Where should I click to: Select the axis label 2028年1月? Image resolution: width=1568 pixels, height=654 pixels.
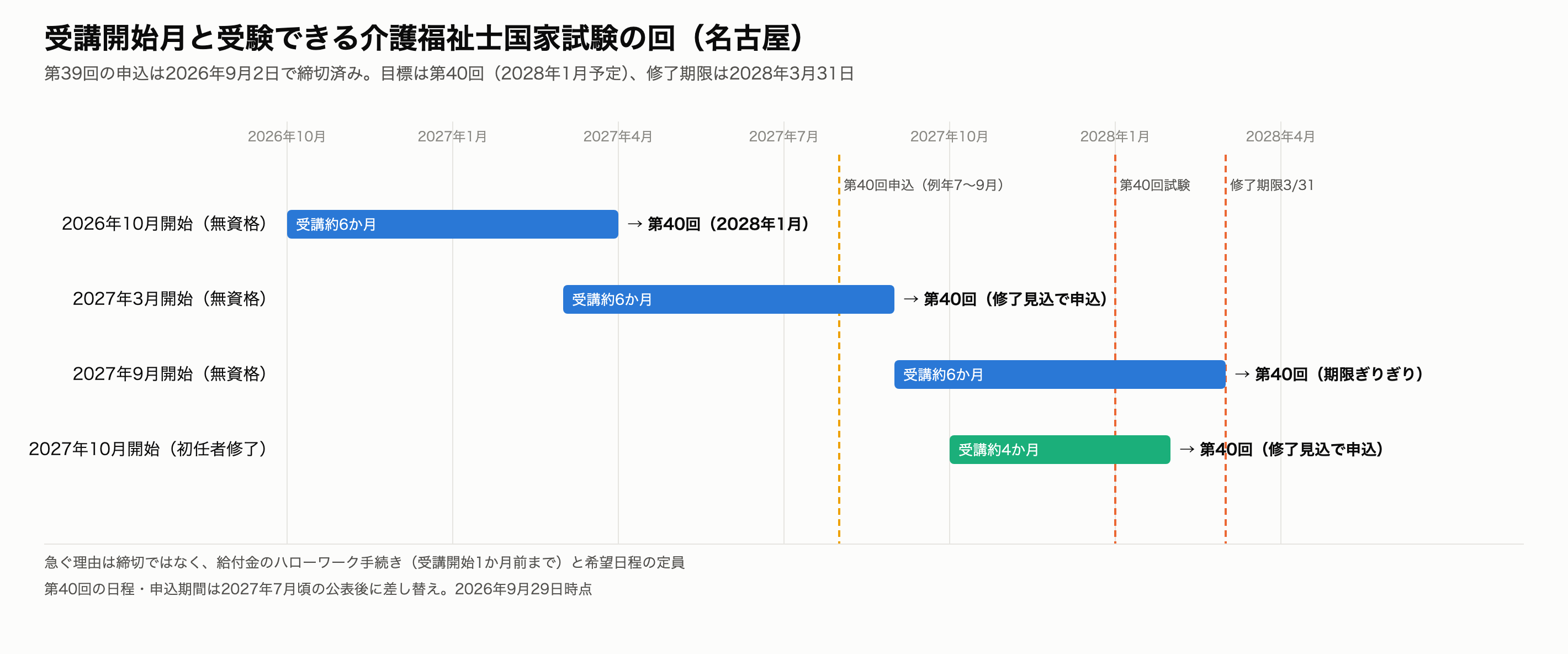1115,136
